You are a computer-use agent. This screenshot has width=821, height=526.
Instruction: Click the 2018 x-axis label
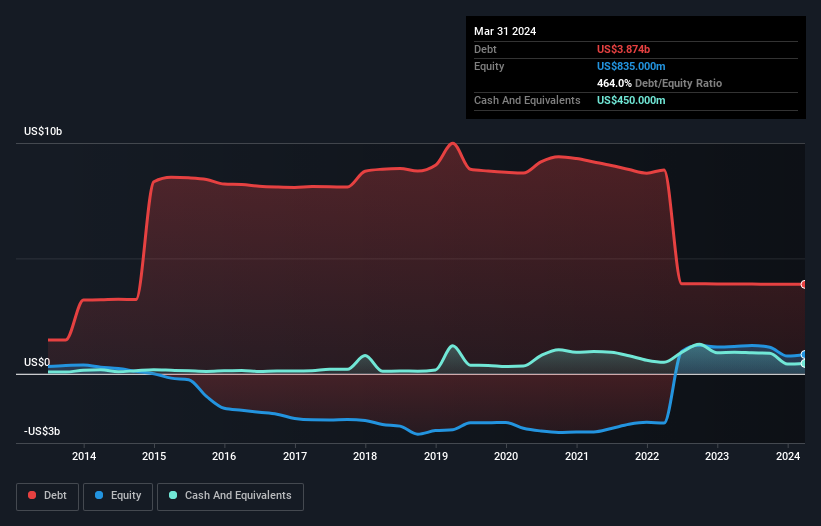coord(365,456)
